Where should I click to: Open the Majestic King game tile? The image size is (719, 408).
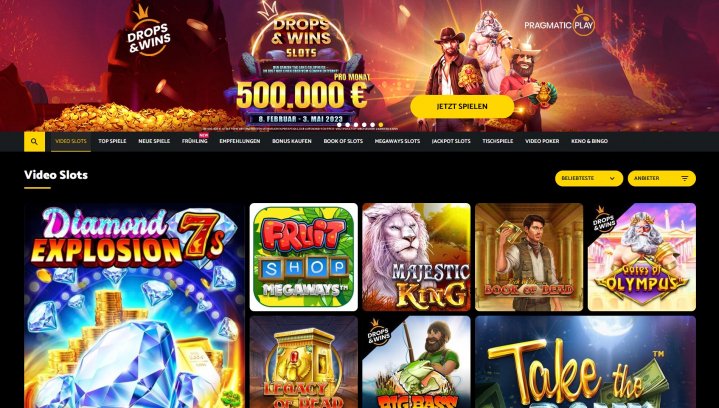click(x=416, y=257)
